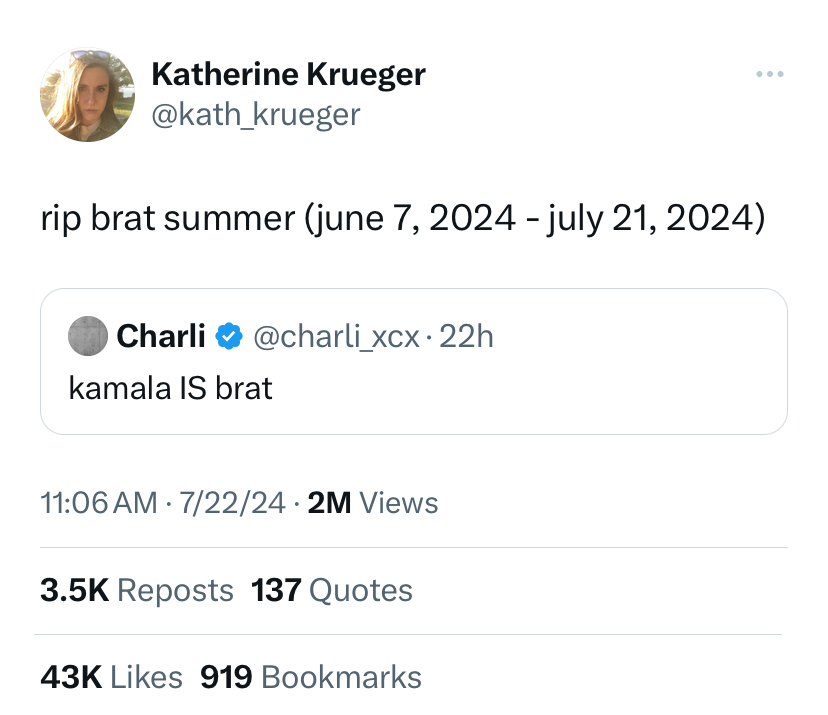This screenshot has height=715, width=828.
Task: Click the 7/22/24 post date
Action: coord(232,502)
